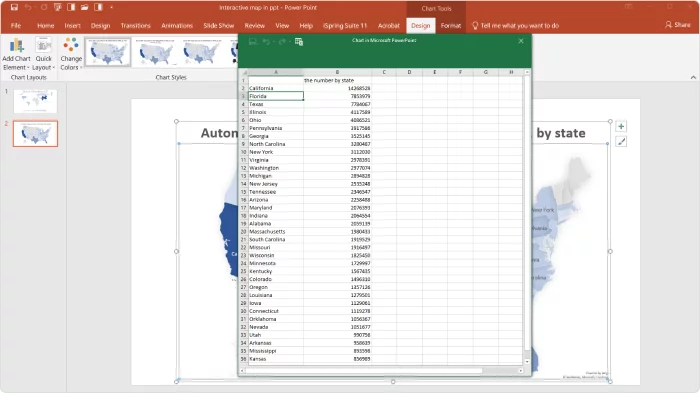Select all cells with the sheet corner button
The image size is (700, 393).
point(244,72)
